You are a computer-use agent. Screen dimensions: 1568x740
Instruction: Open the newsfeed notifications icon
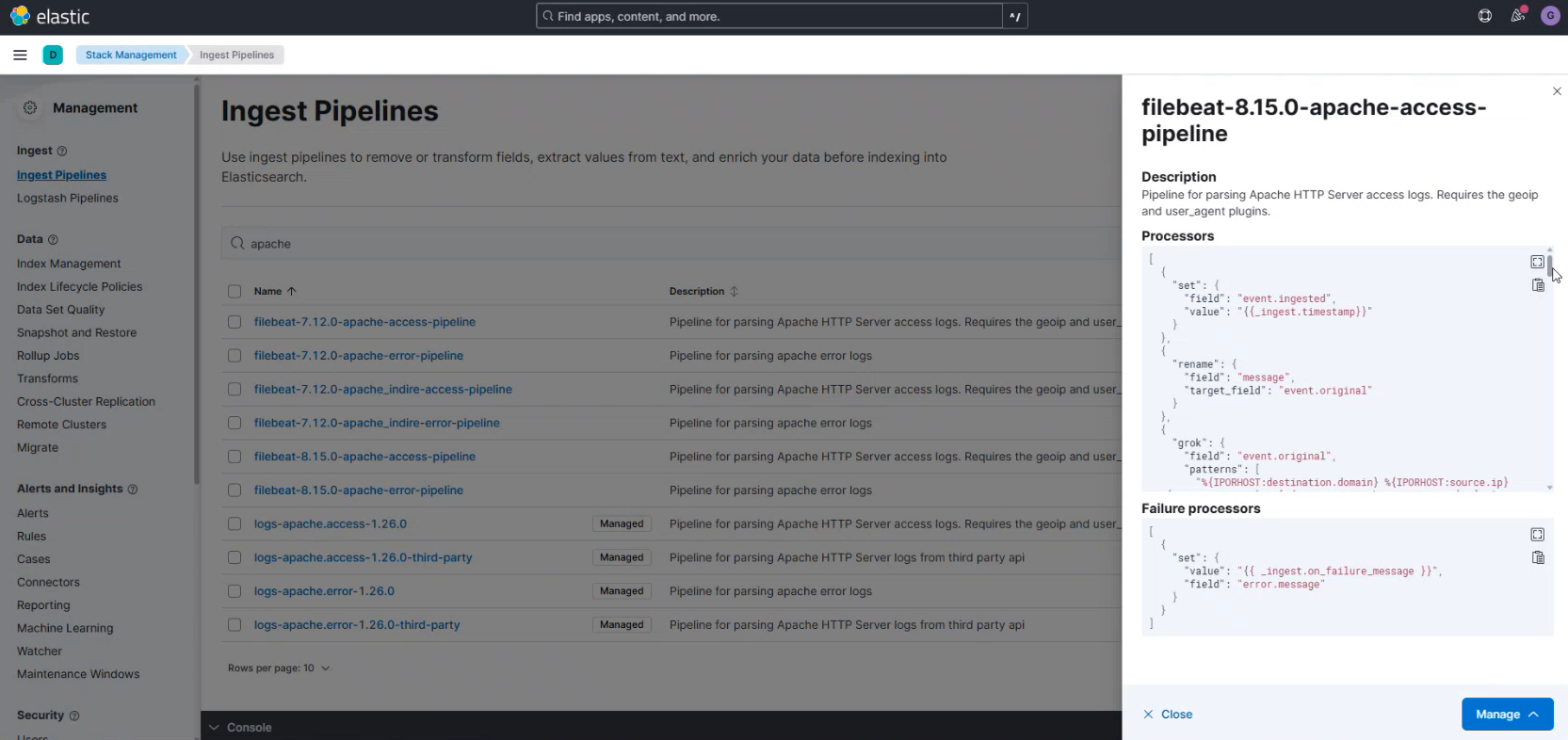point(1518,16)
